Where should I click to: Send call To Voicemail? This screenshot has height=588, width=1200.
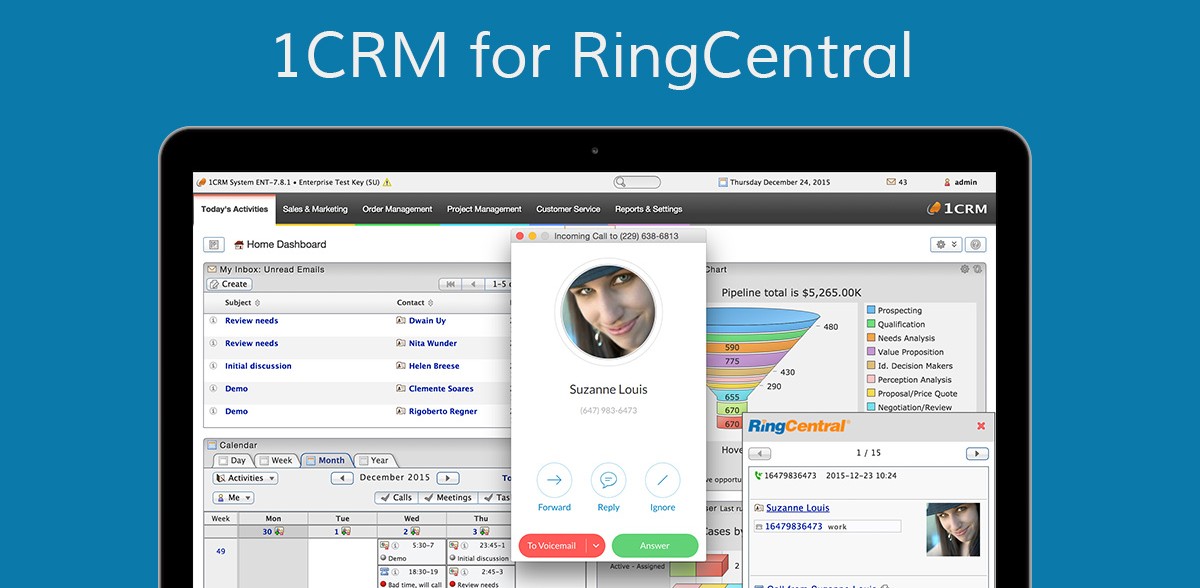pos(552,545)
